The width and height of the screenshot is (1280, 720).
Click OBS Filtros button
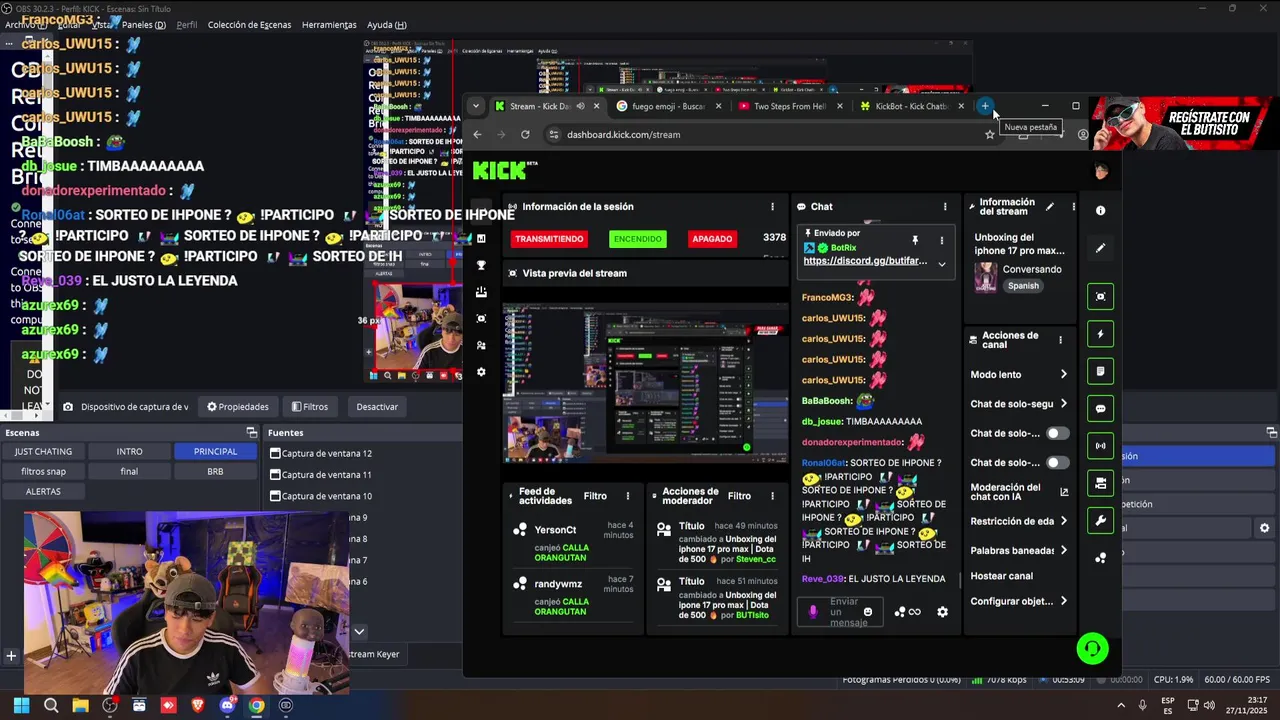coord(310,407)
